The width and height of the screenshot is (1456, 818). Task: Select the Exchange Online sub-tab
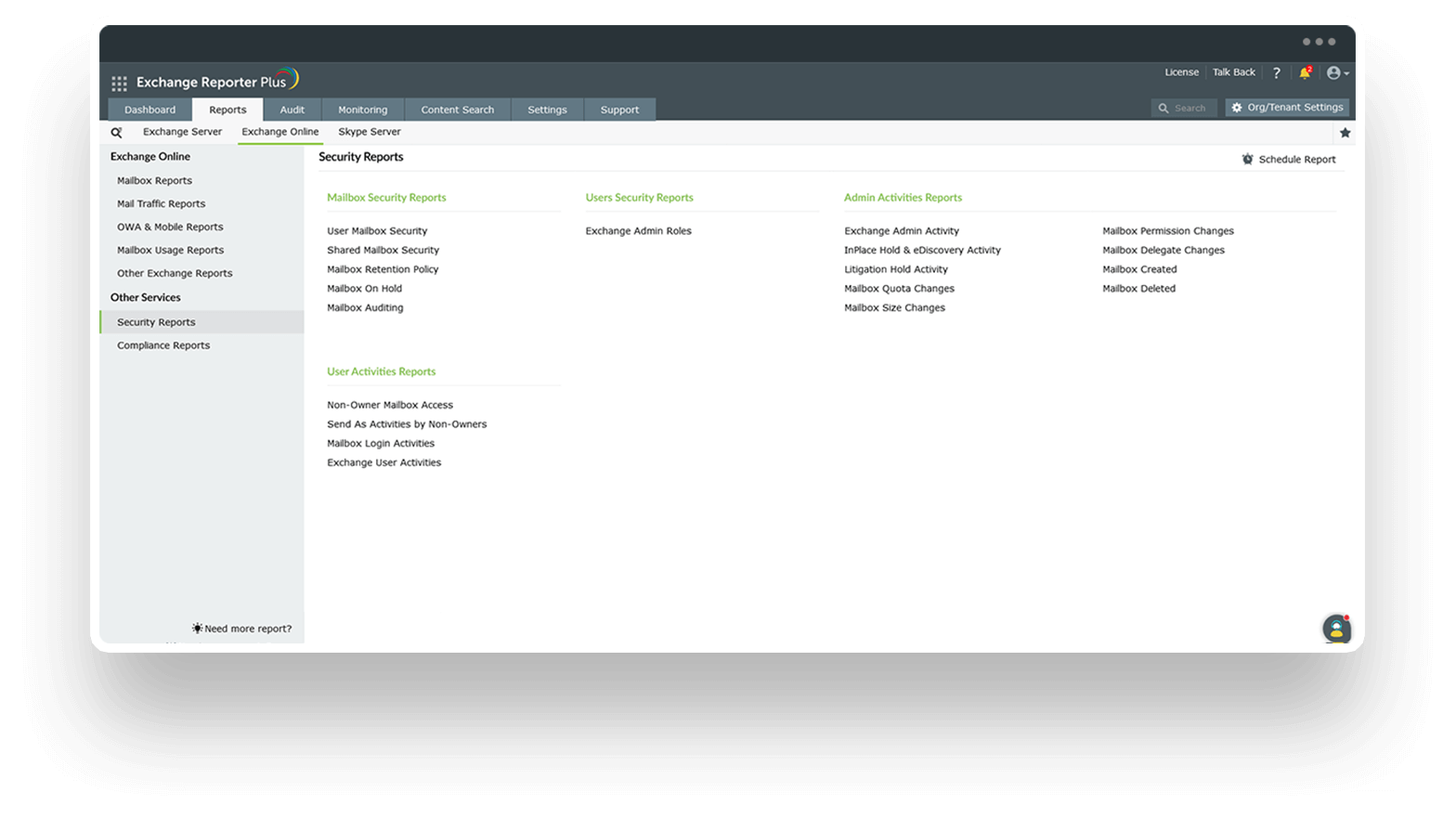(280, 132)
